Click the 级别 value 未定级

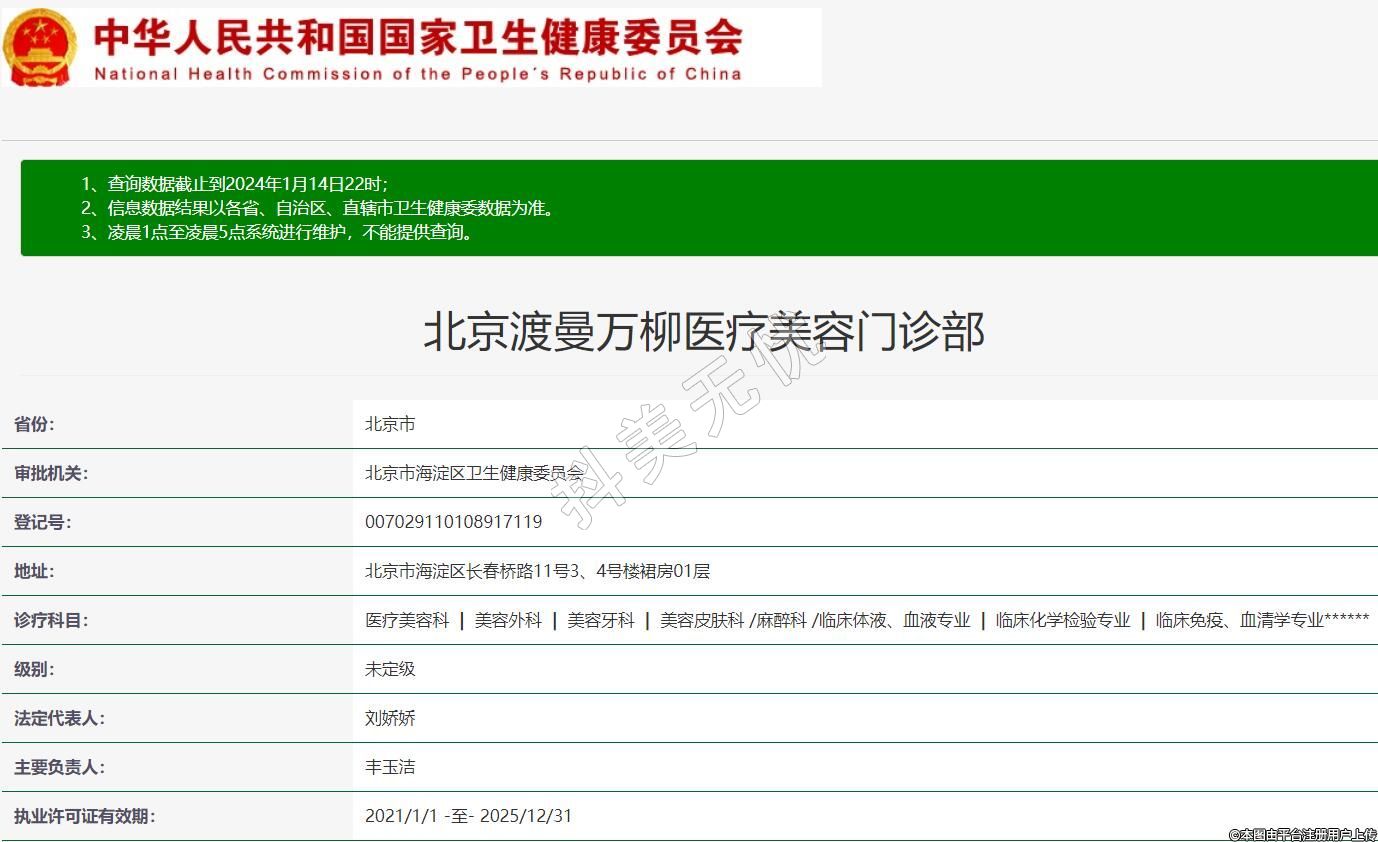[x=390, y=669]
